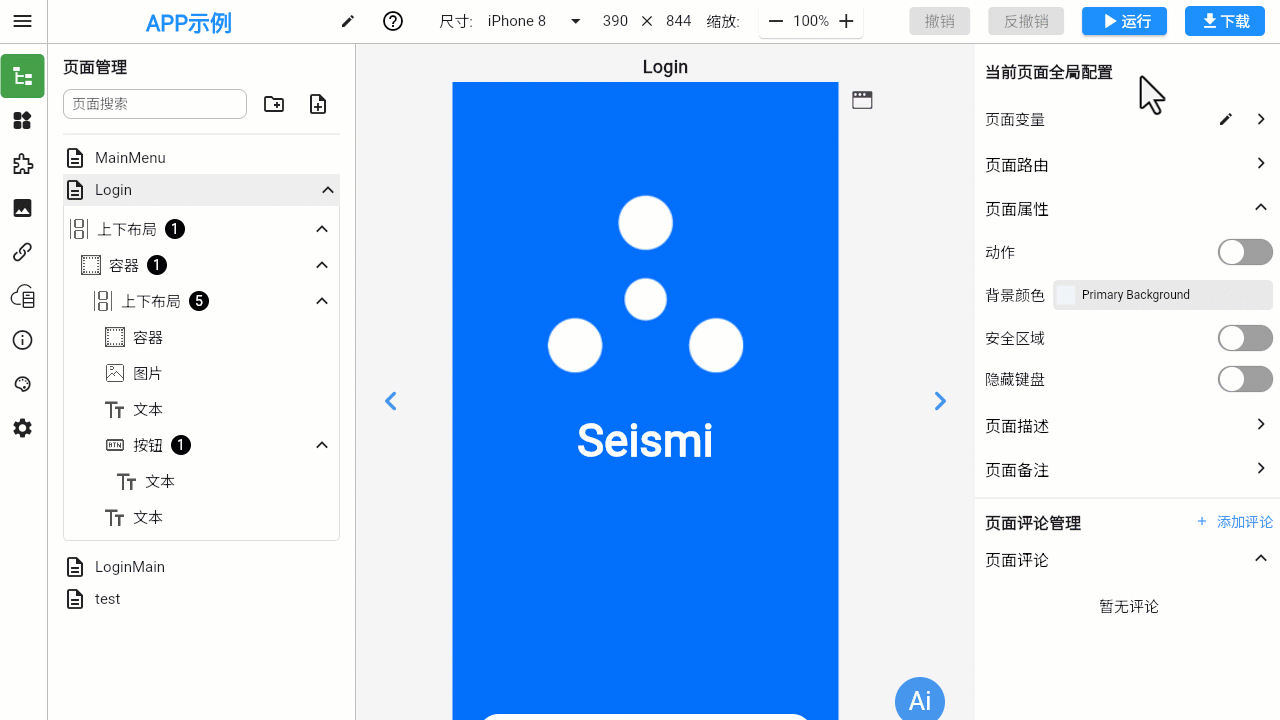Open the image assets sidebar icon
This screenshot has height=720, width=1280.
[22, 208]
